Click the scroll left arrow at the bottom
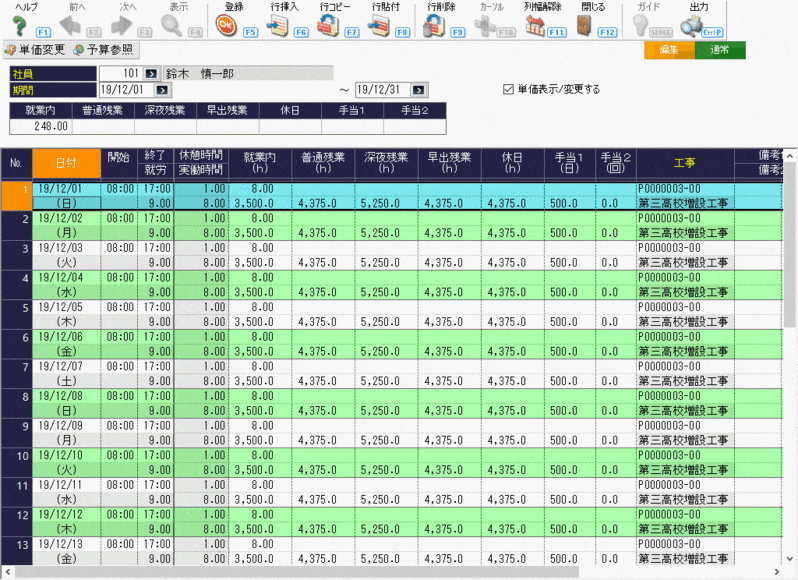The image size is (798, 580). pos(7,572)
